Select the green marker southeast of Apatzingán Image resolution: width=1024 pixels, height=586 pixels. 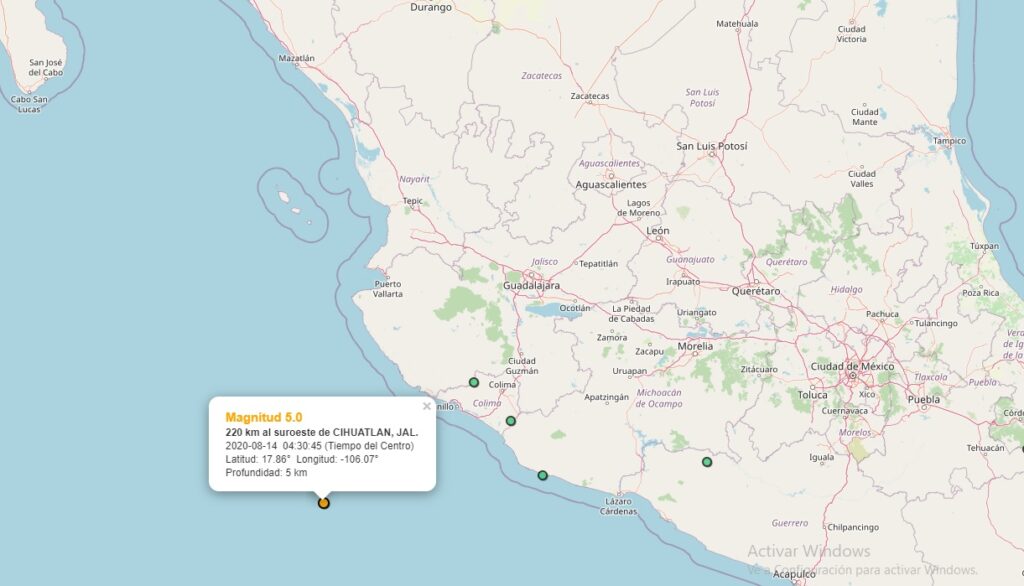[x=707, y=462]
